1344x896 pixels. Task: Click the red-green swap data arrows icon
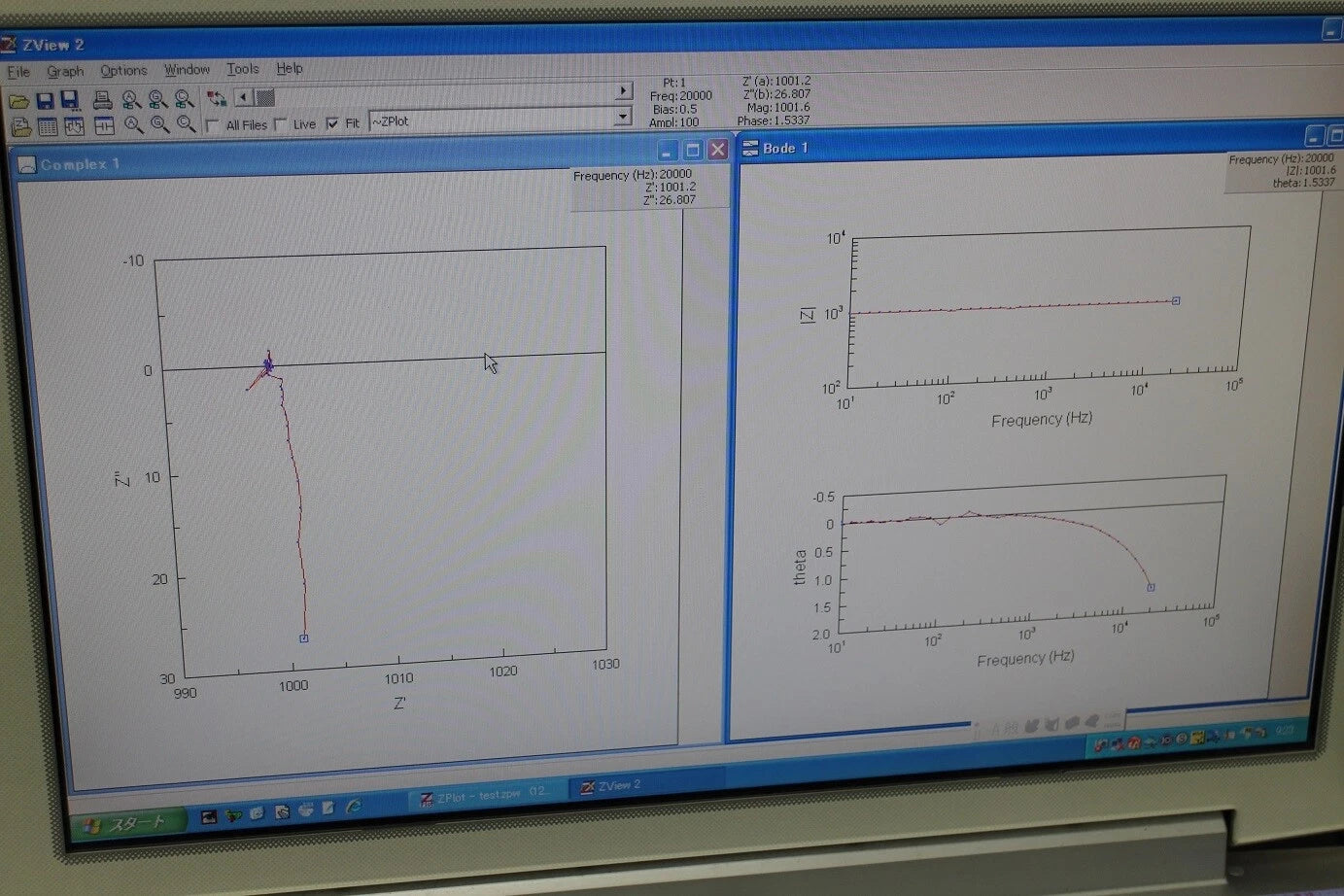(x=216, y=98)
